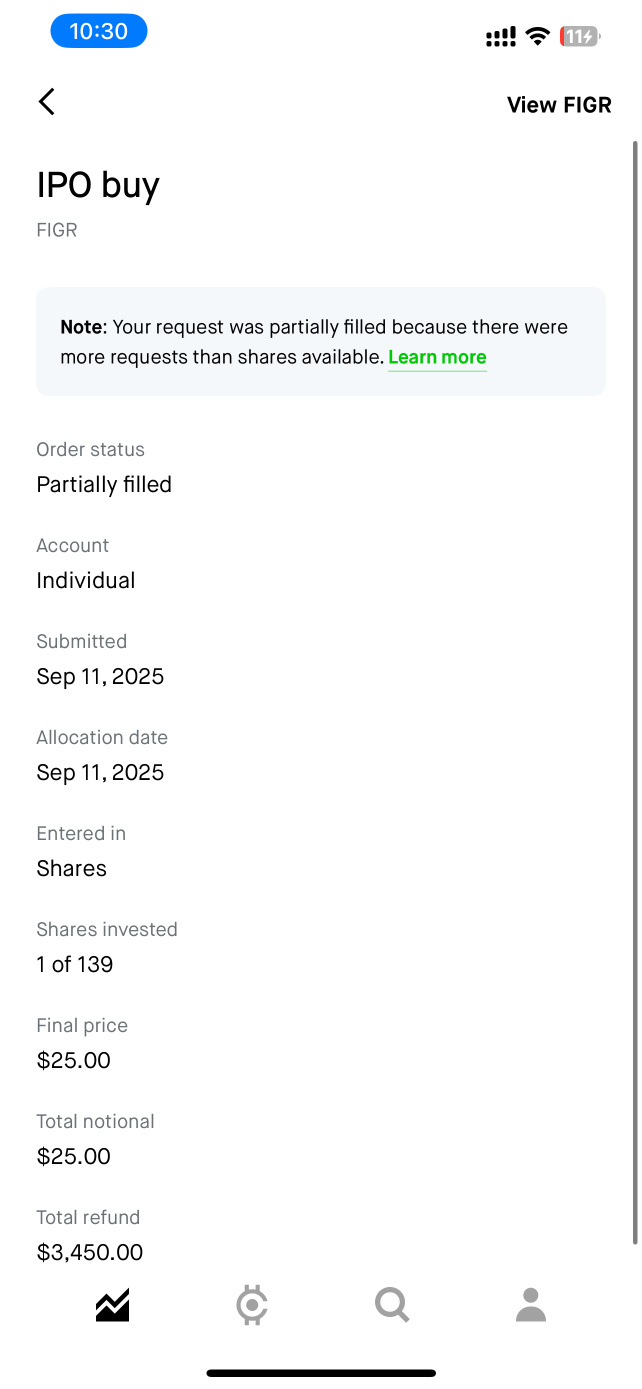Screen dimensions: 642x1389
Task: Select the Partially filled order status
Action: tap(104, 485)
